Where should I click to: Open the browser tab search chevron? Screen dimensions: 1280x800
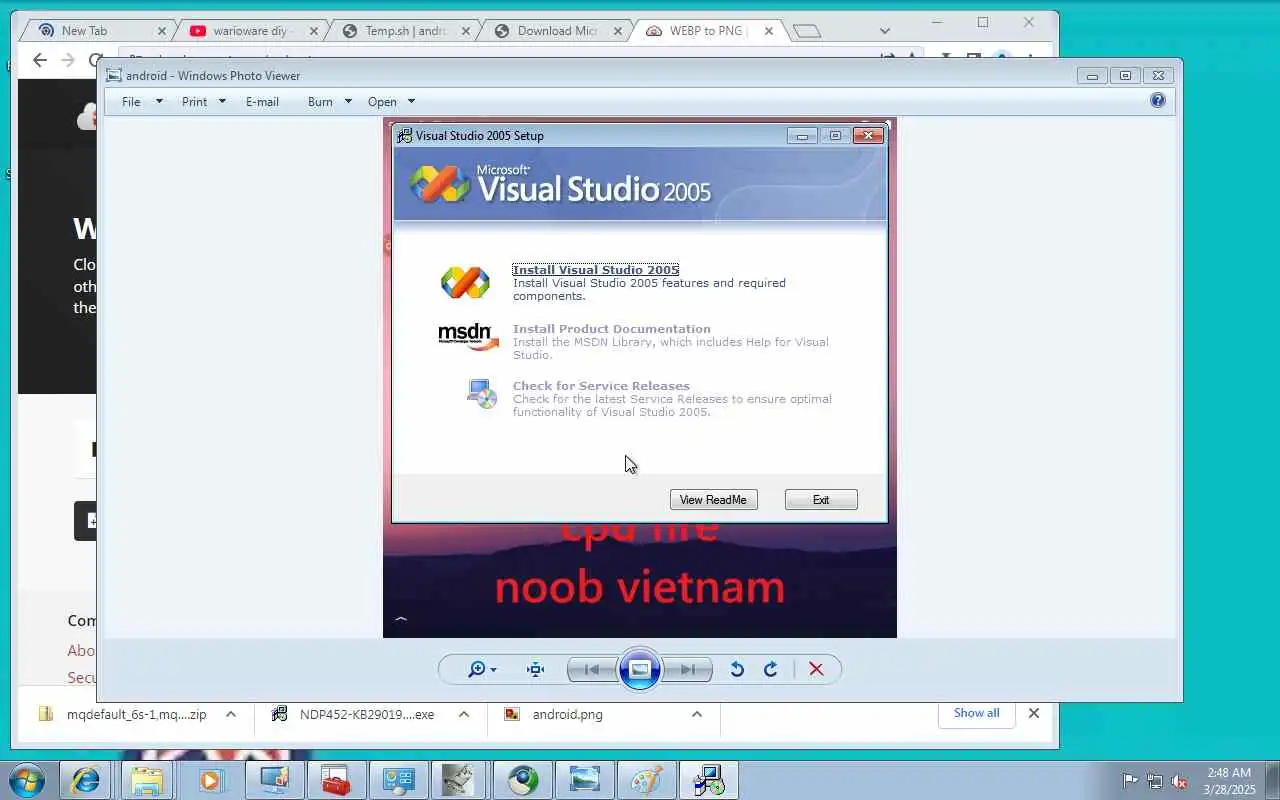(x=885, y=31)
